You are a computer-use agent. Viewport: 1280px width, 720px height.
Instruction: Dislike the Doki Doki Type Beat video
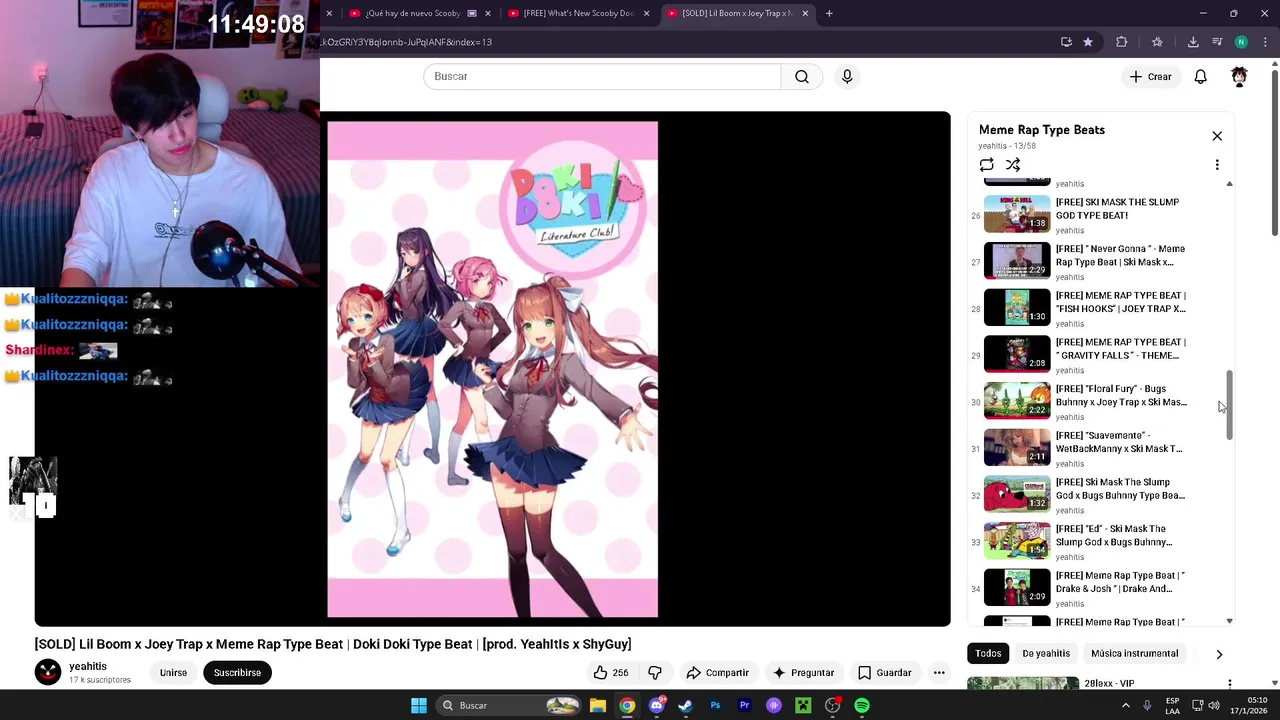pos(655,673)
